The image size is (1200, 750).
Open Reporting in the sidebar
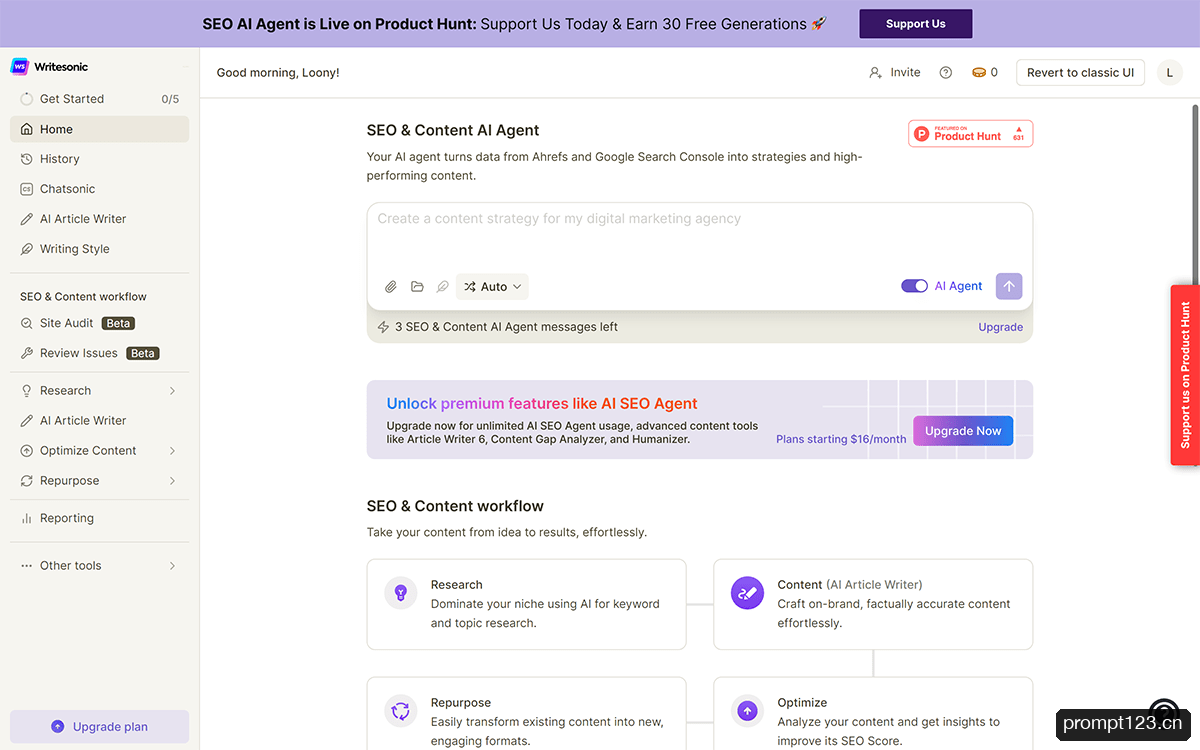pyautogui.click(x=99, y=518)
